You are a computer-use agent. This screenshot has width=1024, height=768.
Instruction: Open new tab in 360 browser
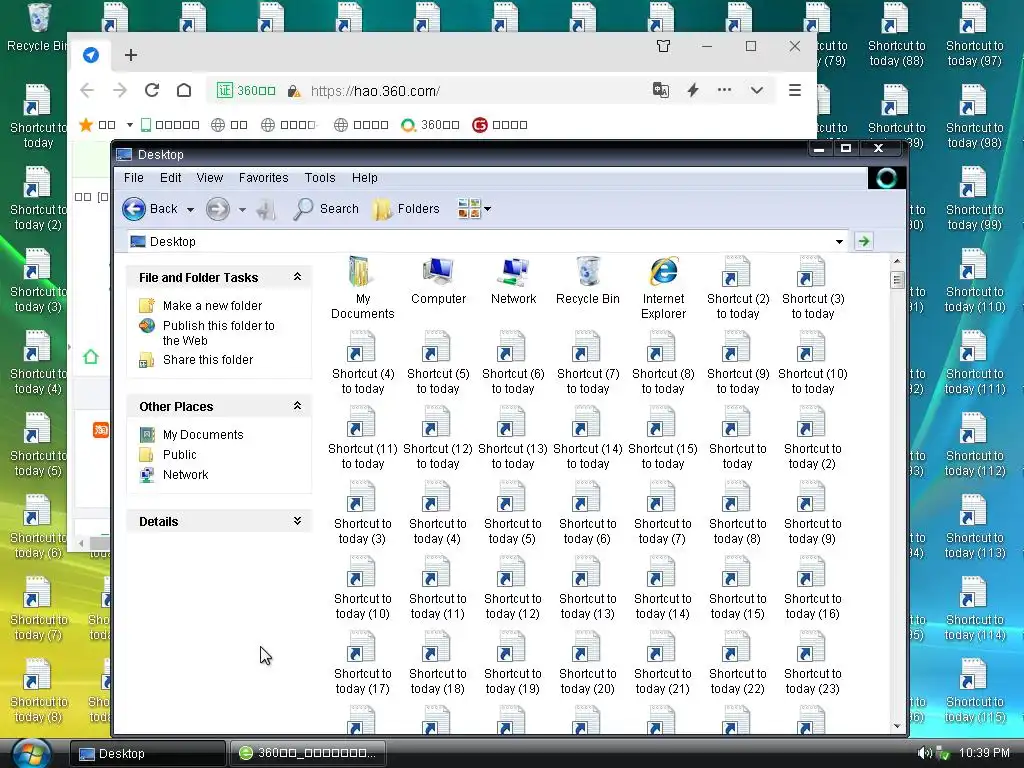(x=131, y=55)
